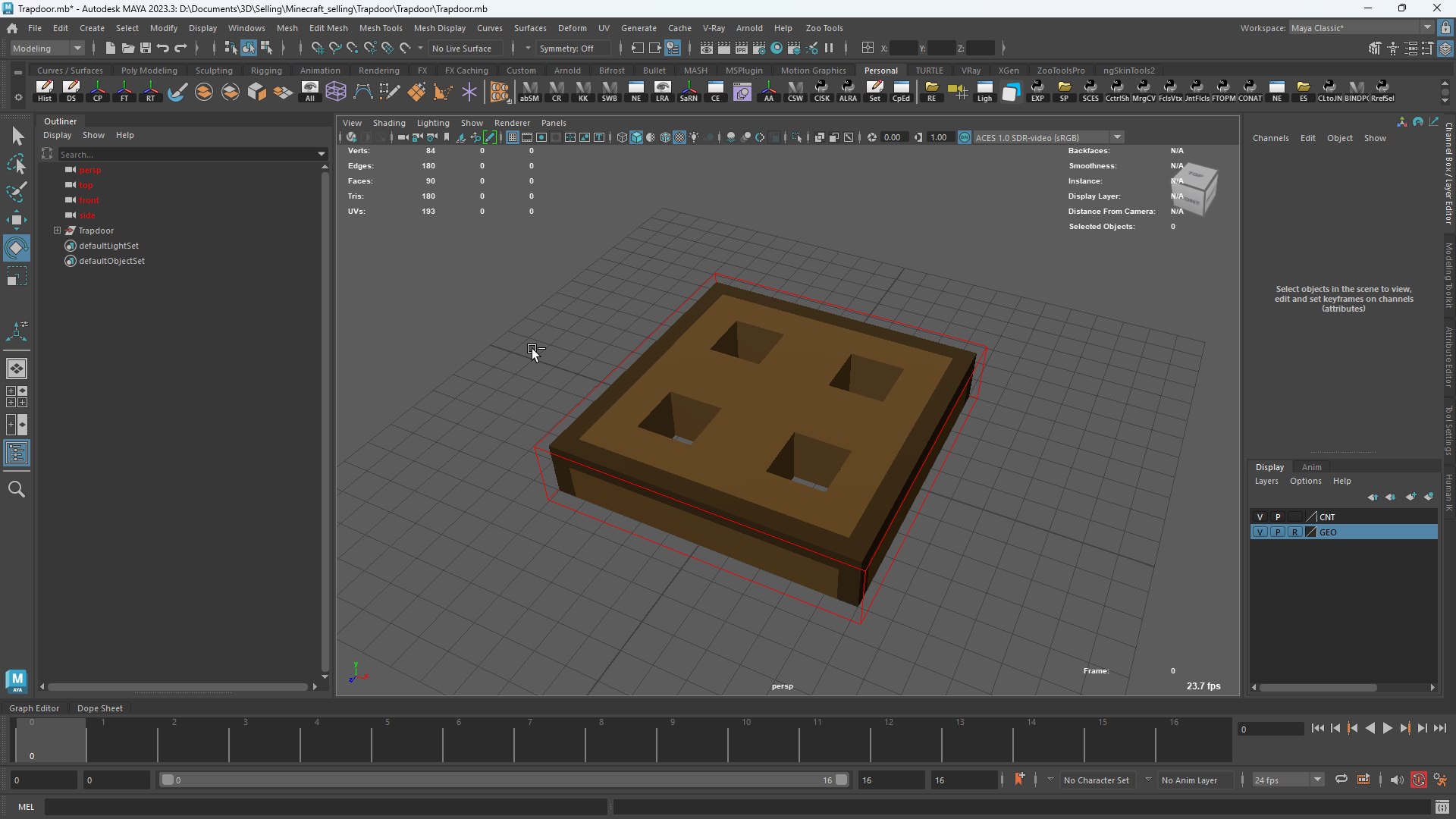Screen dimensions: 1456x819
Task: Click the range slider end handle
Action: click(842, 780)
